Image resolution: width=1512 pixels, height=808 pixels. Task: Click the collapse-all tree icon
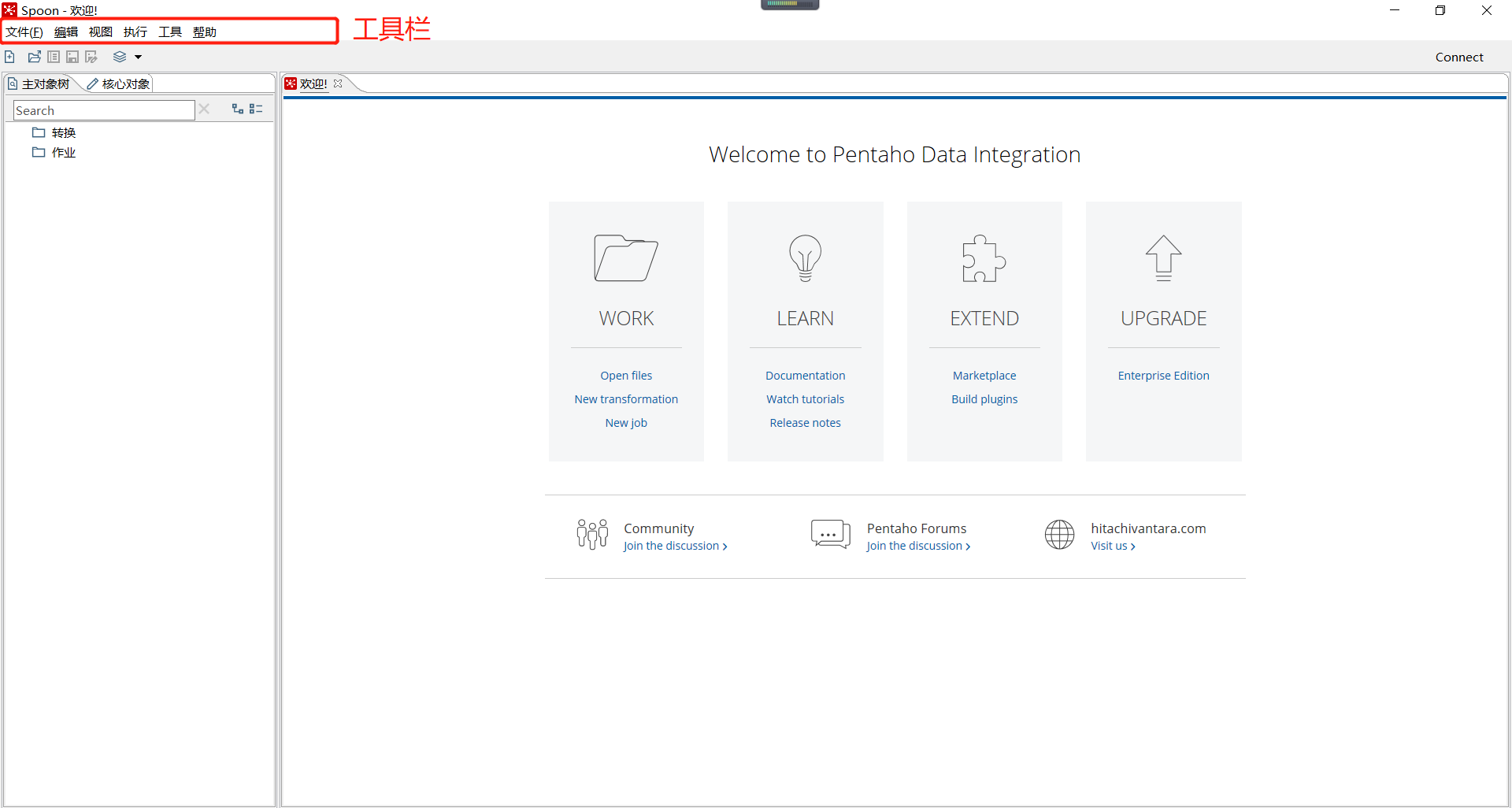click(x=256, y=109)
